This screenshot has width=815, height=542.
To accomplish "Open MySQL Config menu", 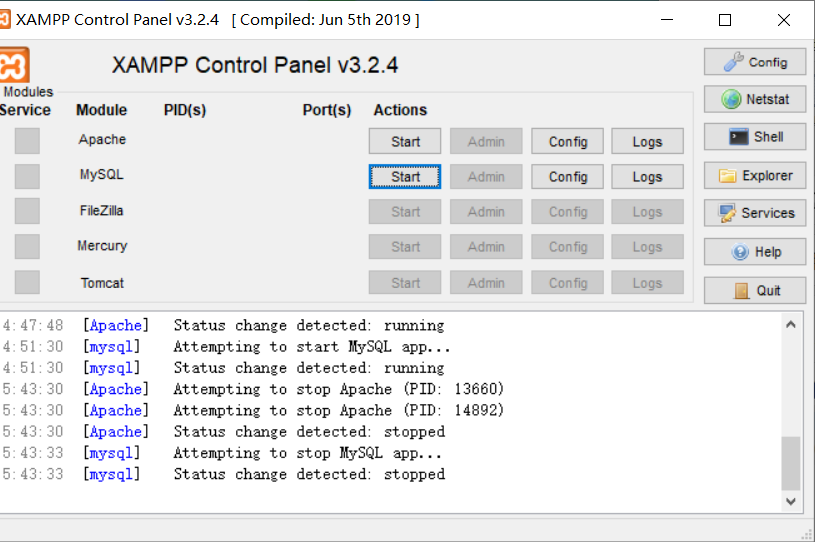I will pyautogui.click(x=567, y=177).
